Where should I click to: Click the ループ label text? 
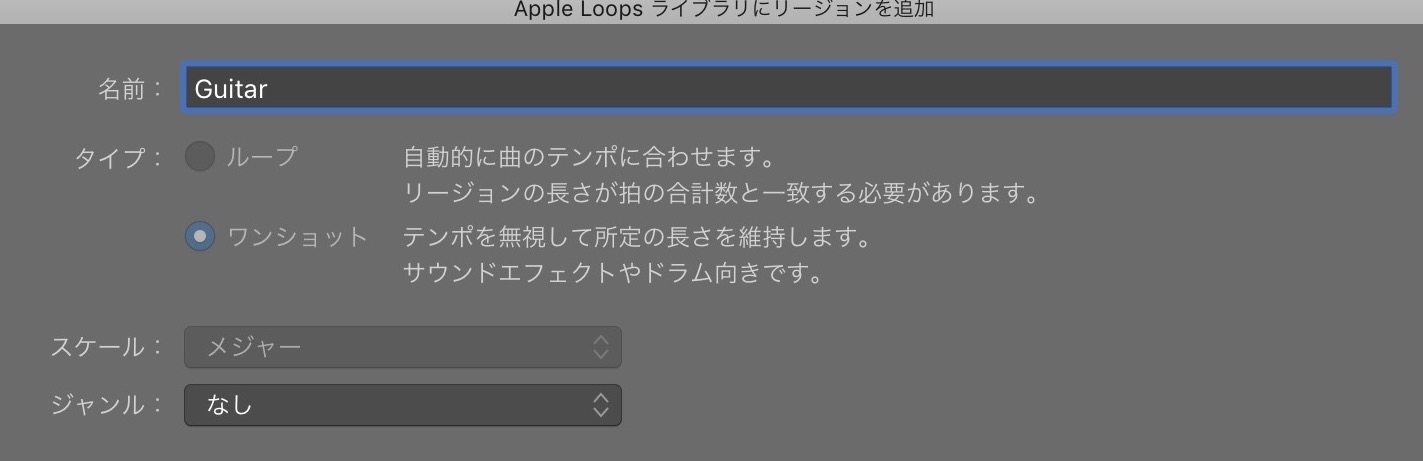coord(263,157)
